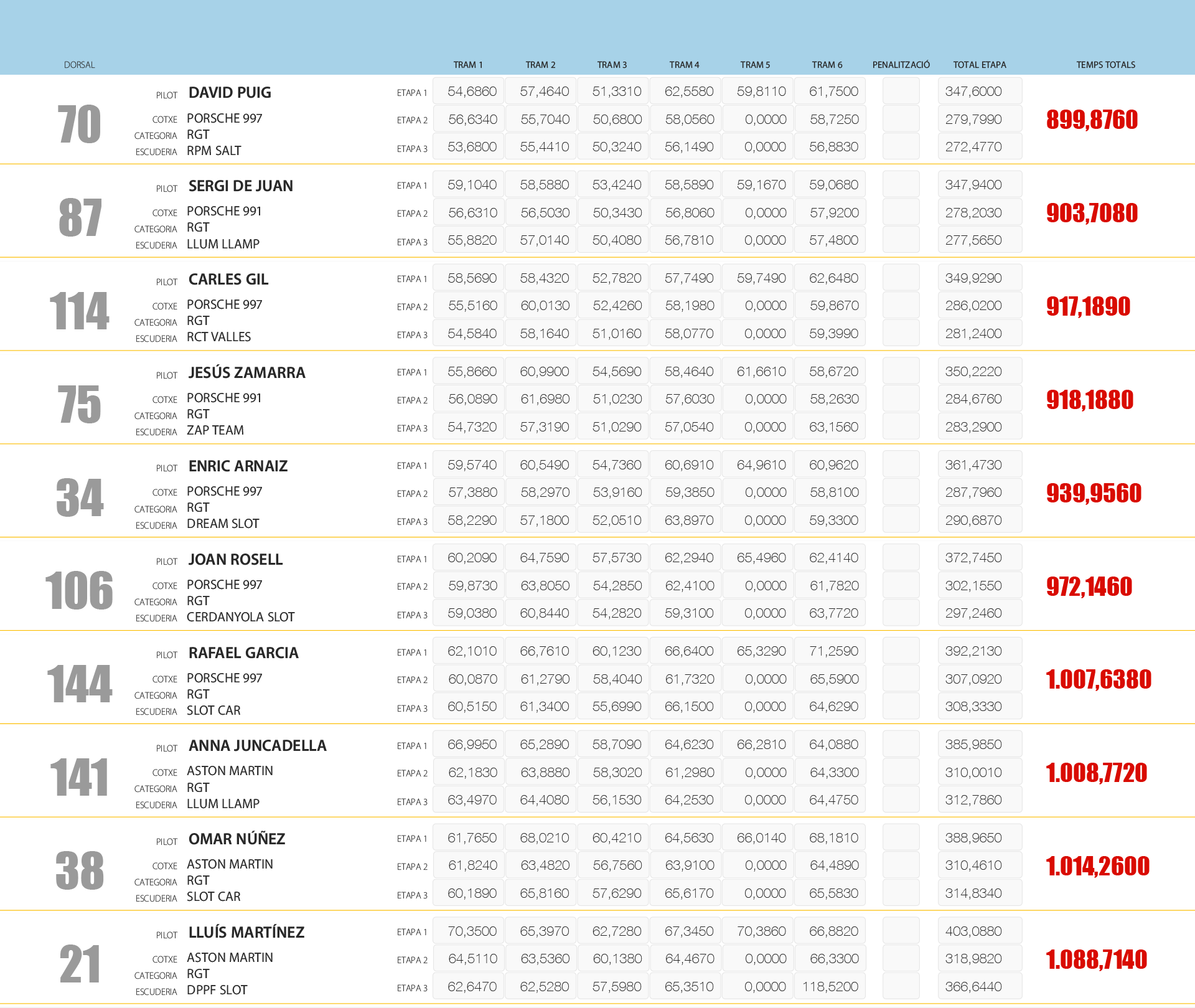Click the TEMPS TOTALS column header
The height and width of the screenshot is (1008, 1195).
click(x=1105, y=65)
